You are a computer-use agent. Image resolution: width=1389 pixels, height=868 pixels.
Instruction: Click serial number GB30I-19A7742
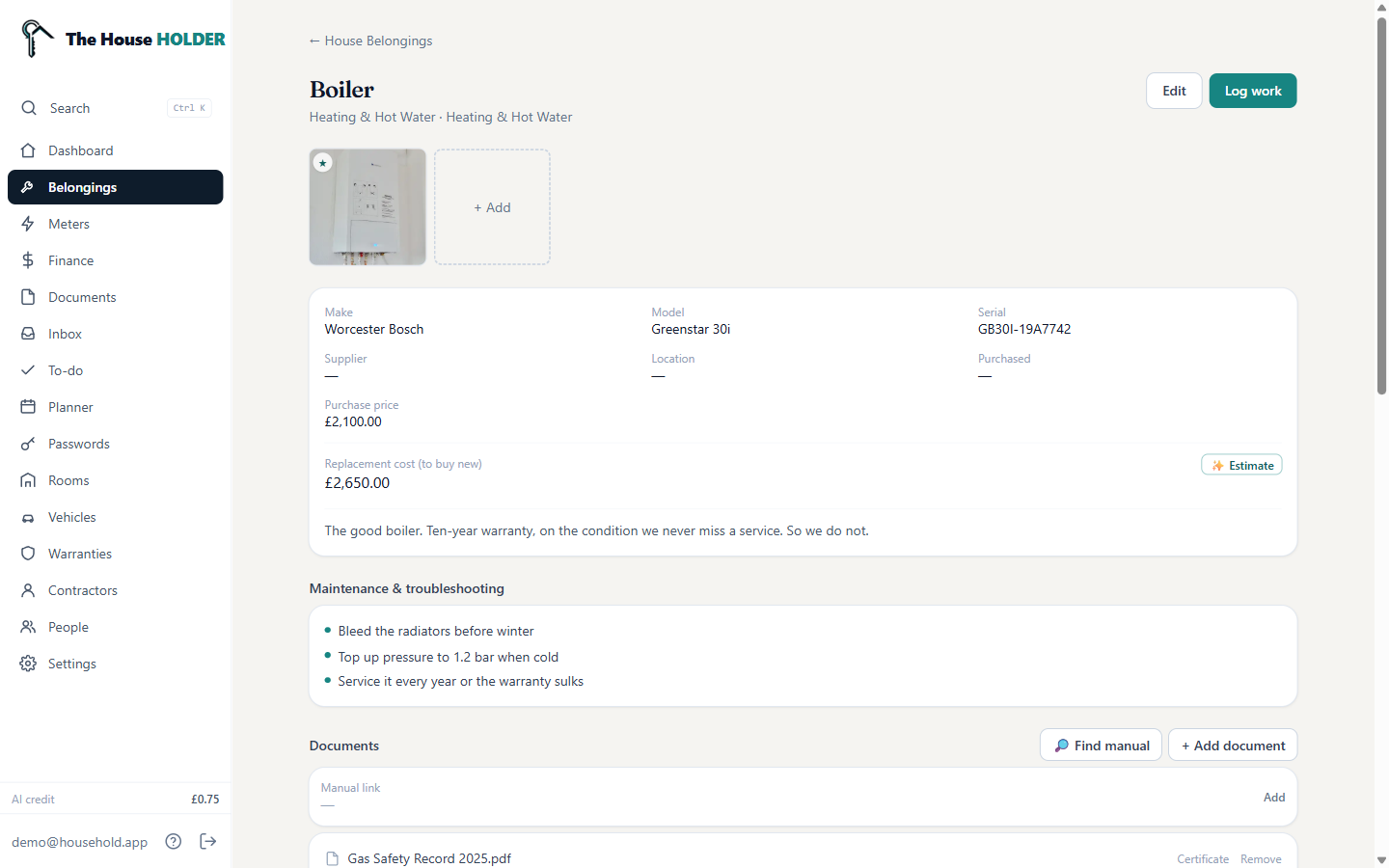pos(1024,329)
